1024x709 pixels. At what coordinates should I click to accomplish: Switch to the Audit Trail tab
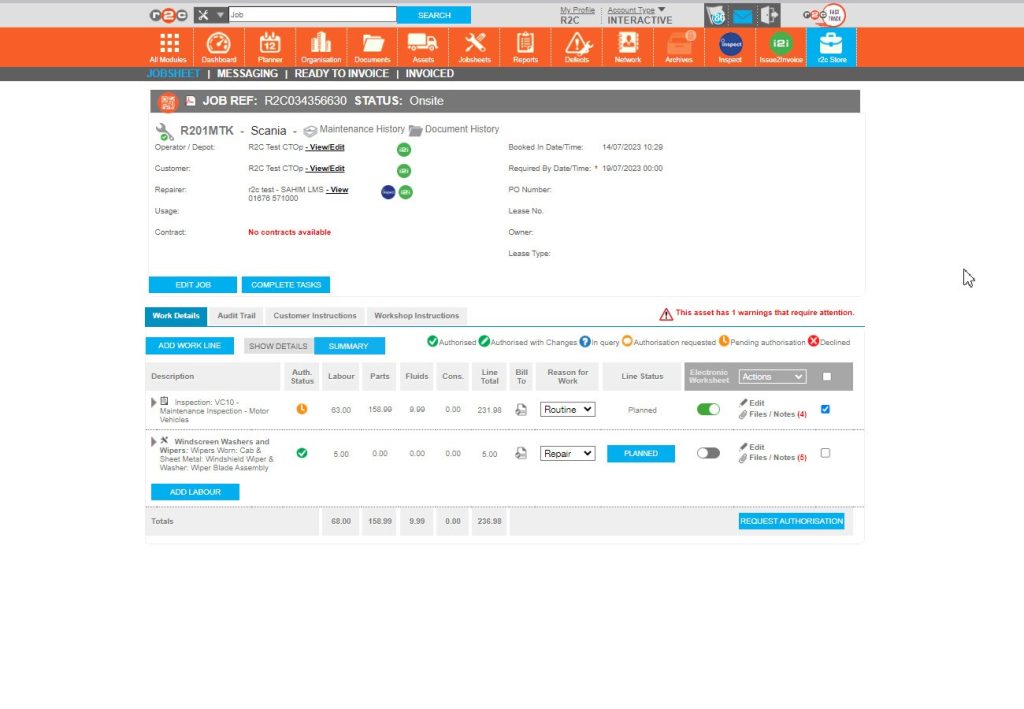point(236,315)
